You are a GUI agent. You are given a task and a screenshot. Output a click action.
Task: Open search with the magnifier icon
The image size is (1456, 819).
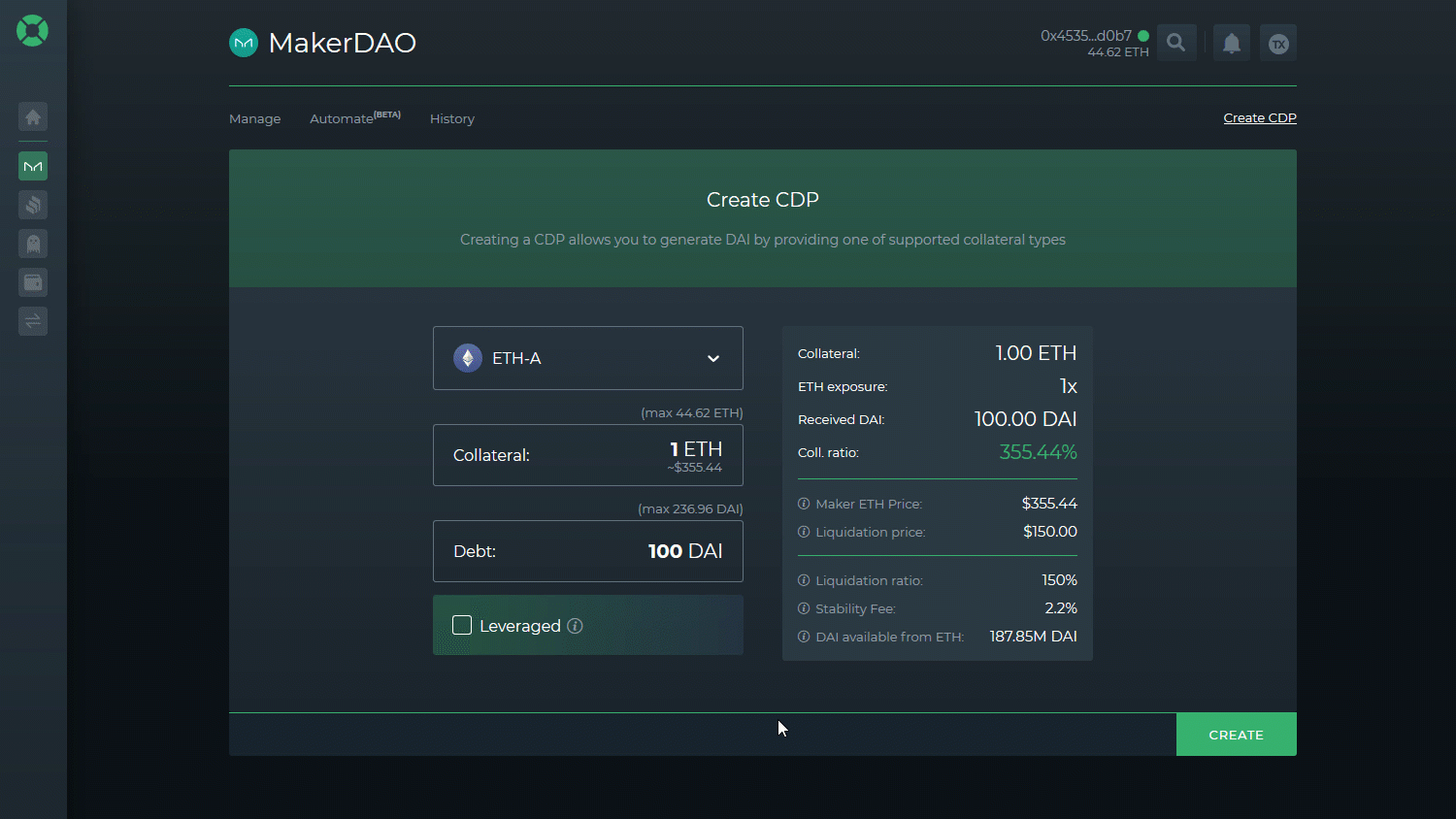1176,43
